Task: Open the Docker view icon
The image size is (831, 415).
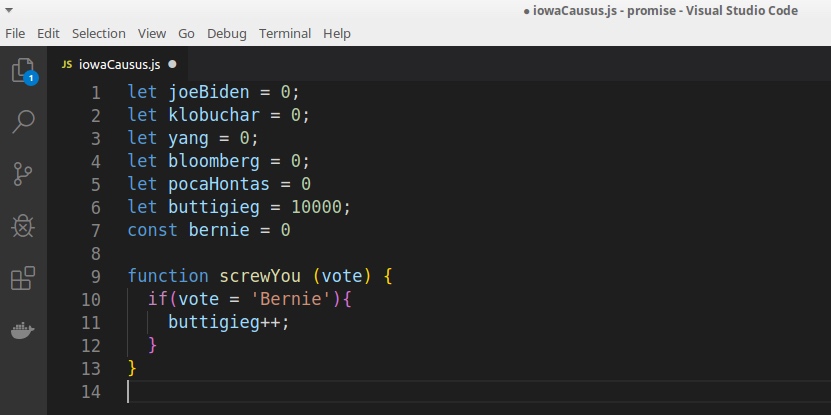Action: (x=22, y=331)
